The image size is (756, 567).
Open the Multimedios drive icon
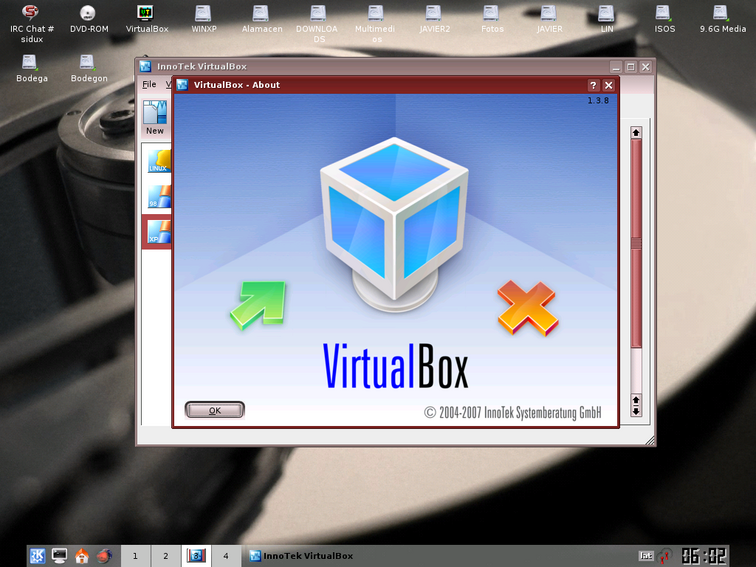(376, 23)
